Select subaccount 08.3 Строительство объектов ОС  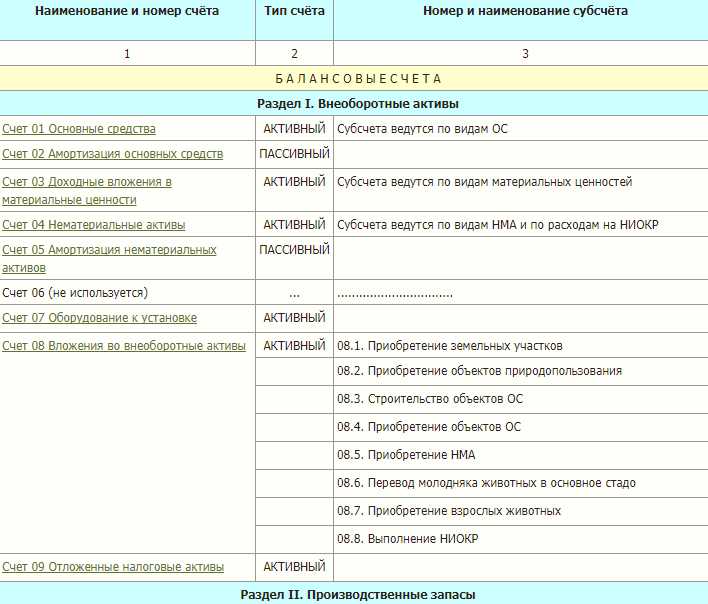430,399
